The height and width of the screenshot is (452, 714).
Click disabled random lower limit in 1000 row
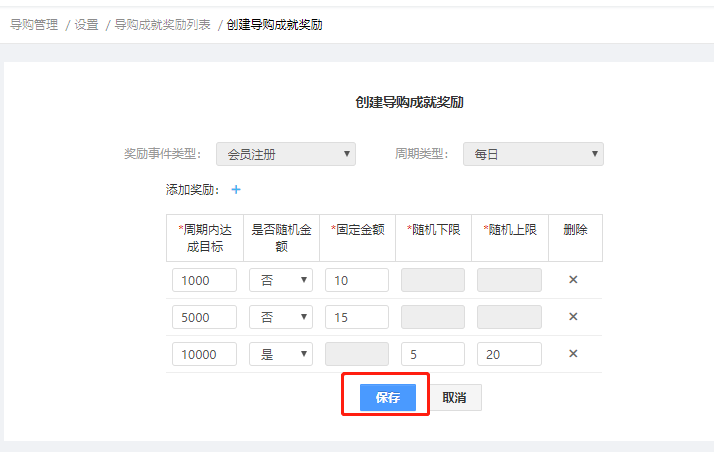tap(433, 280)
